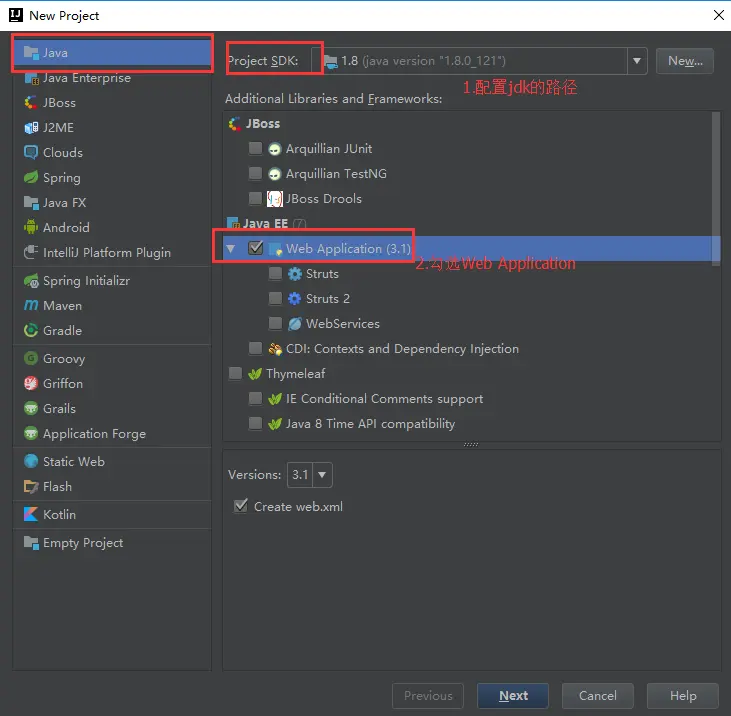Select the J2ME project icon

pos(31,128)
